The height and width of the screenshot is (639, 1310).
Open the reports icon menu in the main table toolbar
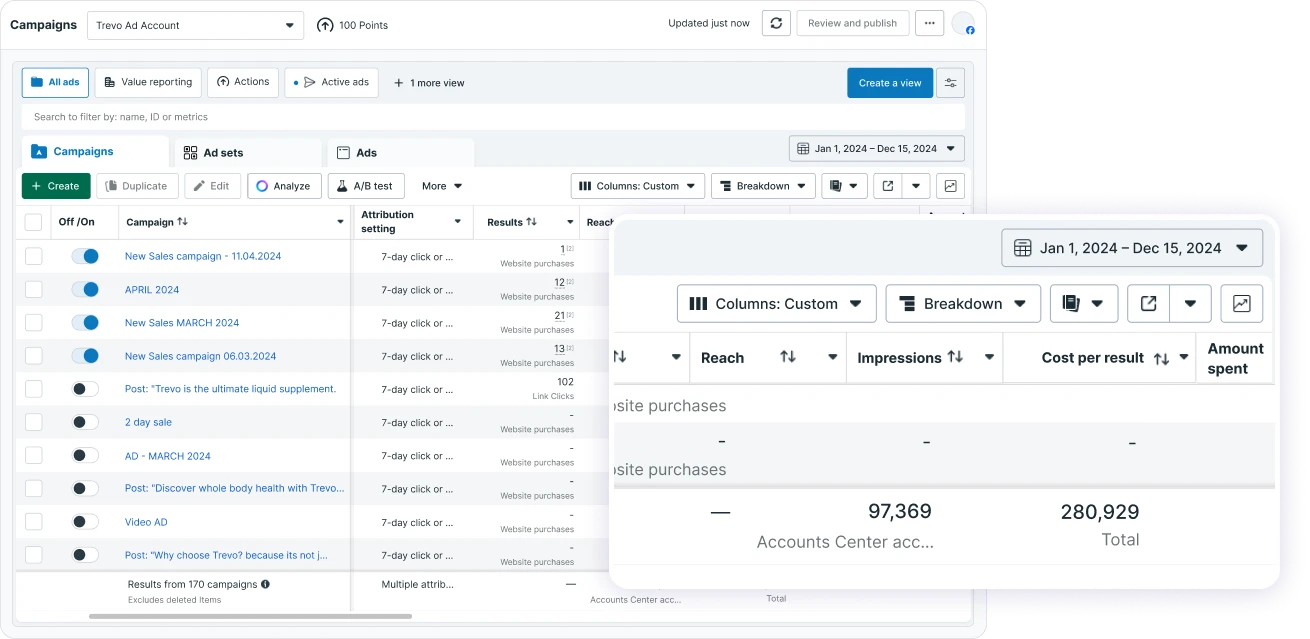[844, 186]
